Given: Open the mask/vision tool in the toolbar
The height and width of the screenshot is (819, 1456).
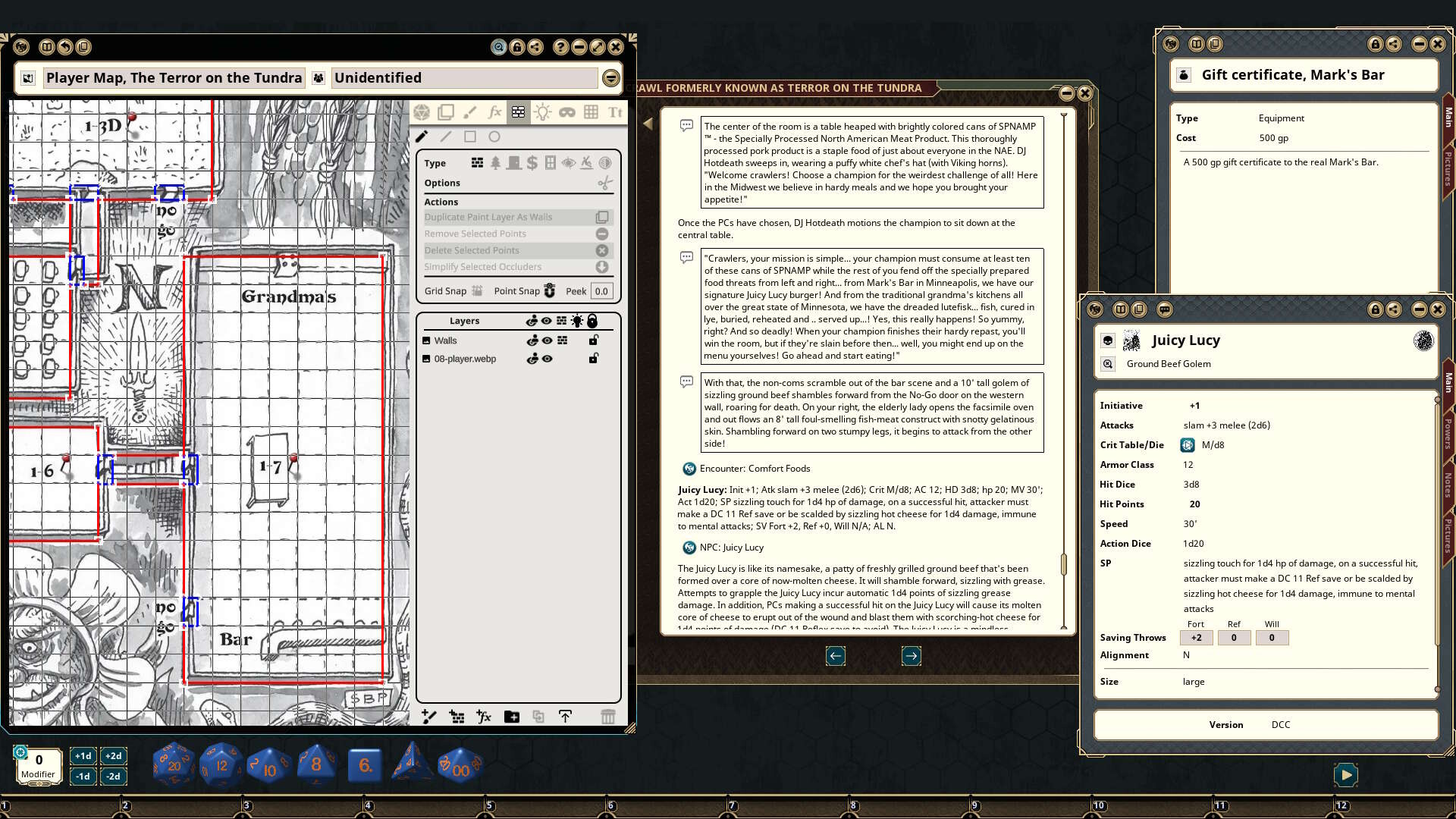Looking at the screenshot, I should click(x=569, y=112).
